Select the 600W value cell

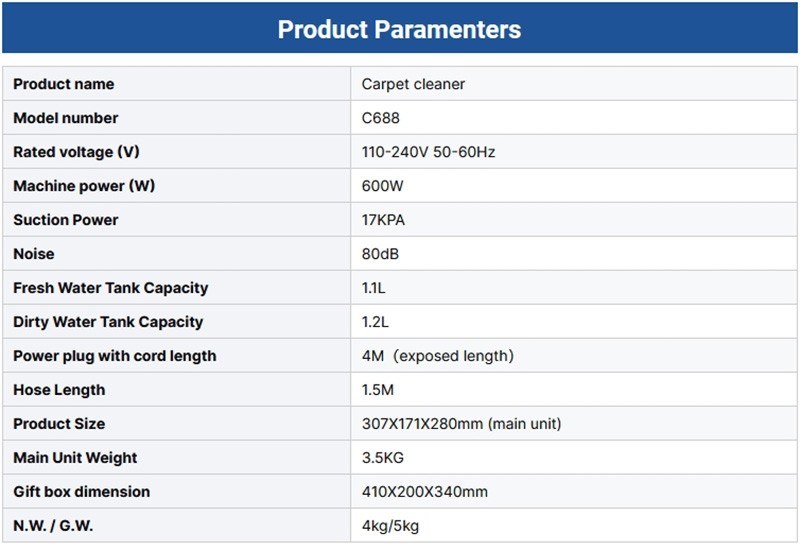coord(382,186)
